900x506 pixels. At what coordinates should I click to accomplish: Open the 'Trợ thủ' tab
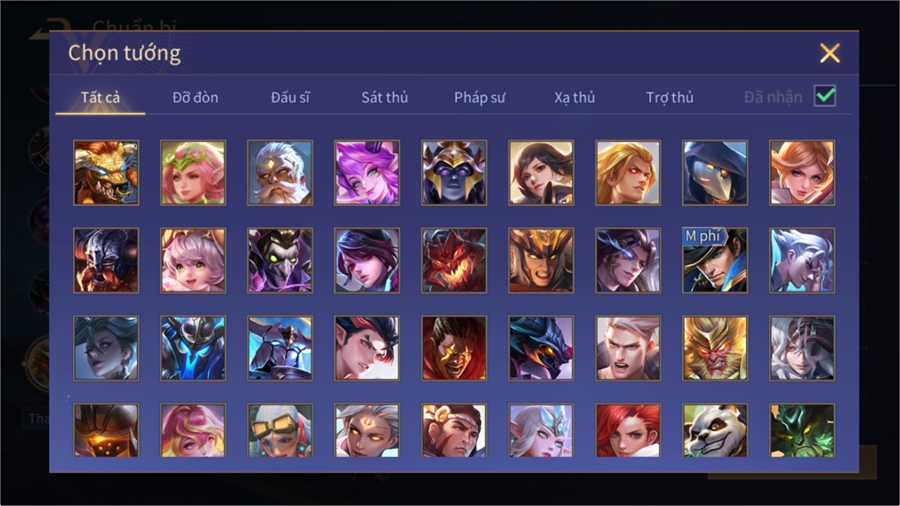[x=670, y=98]
